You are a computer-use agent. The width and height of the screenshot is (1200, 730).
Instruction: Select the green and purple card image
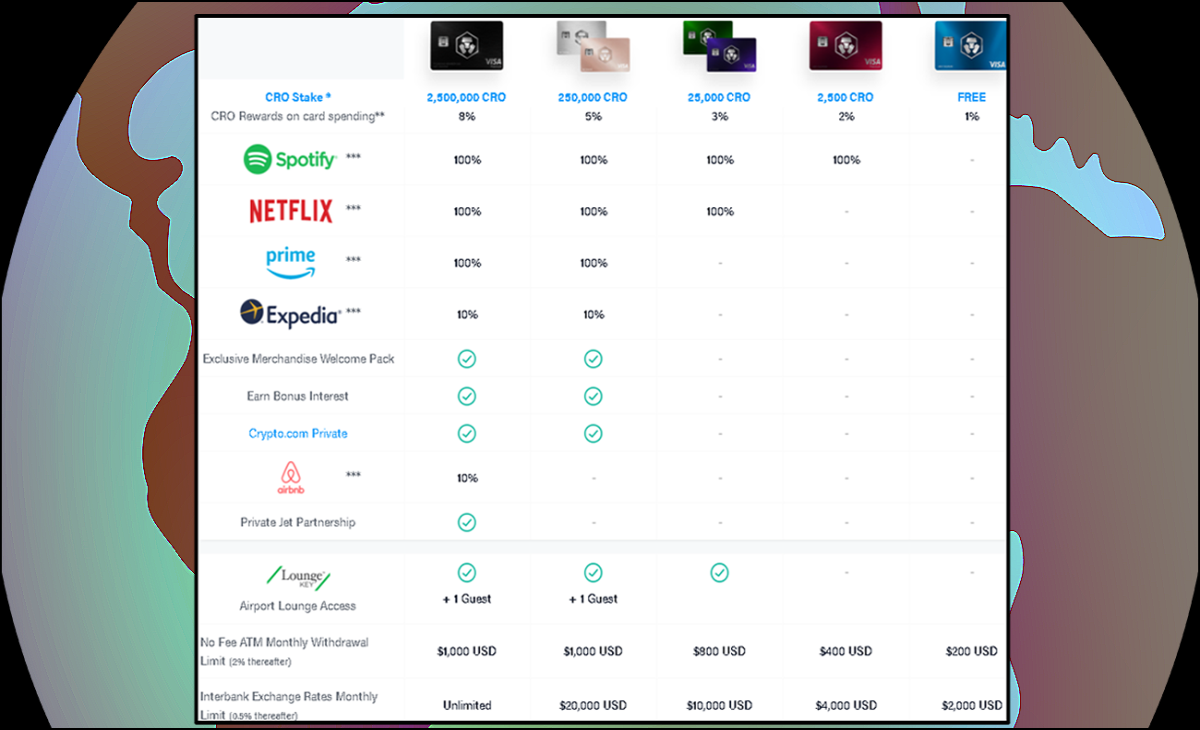tap(719, 46)
